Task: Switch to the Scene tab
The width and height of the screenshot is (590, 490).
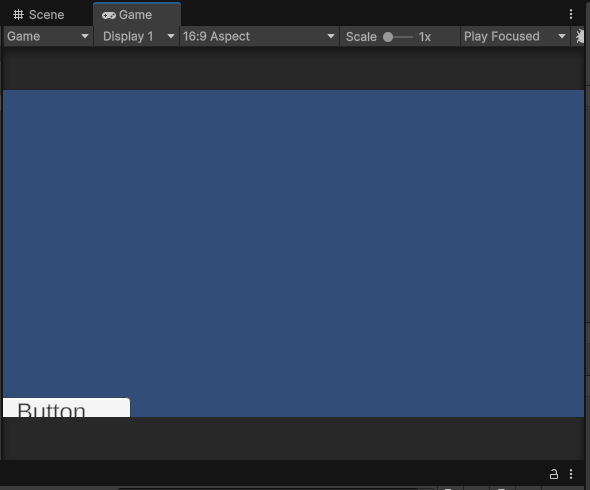Action: pyautogui.click(x=39, y=15)
